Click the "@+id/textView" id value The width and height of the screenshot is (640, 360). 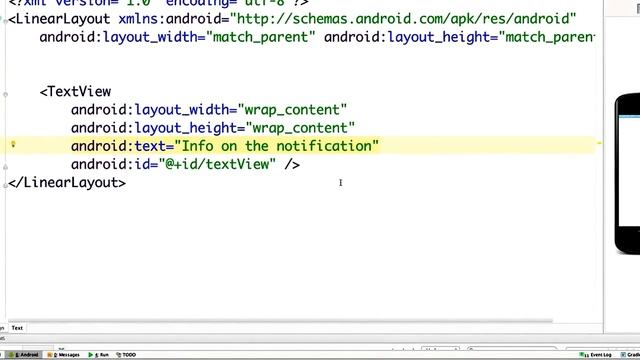pyautogui.click(x=217, y=164)
